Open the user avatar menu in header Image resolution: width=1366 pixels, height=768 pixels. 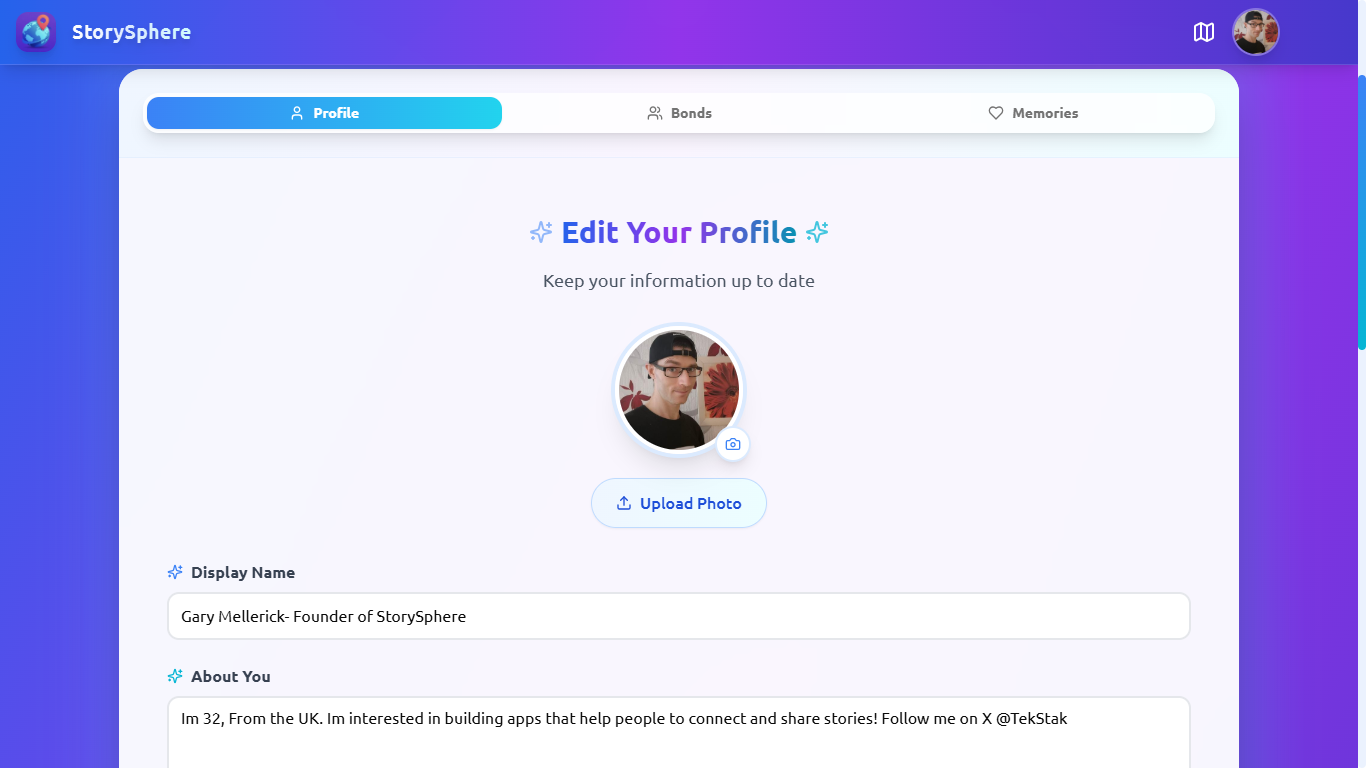(1256, 32)
